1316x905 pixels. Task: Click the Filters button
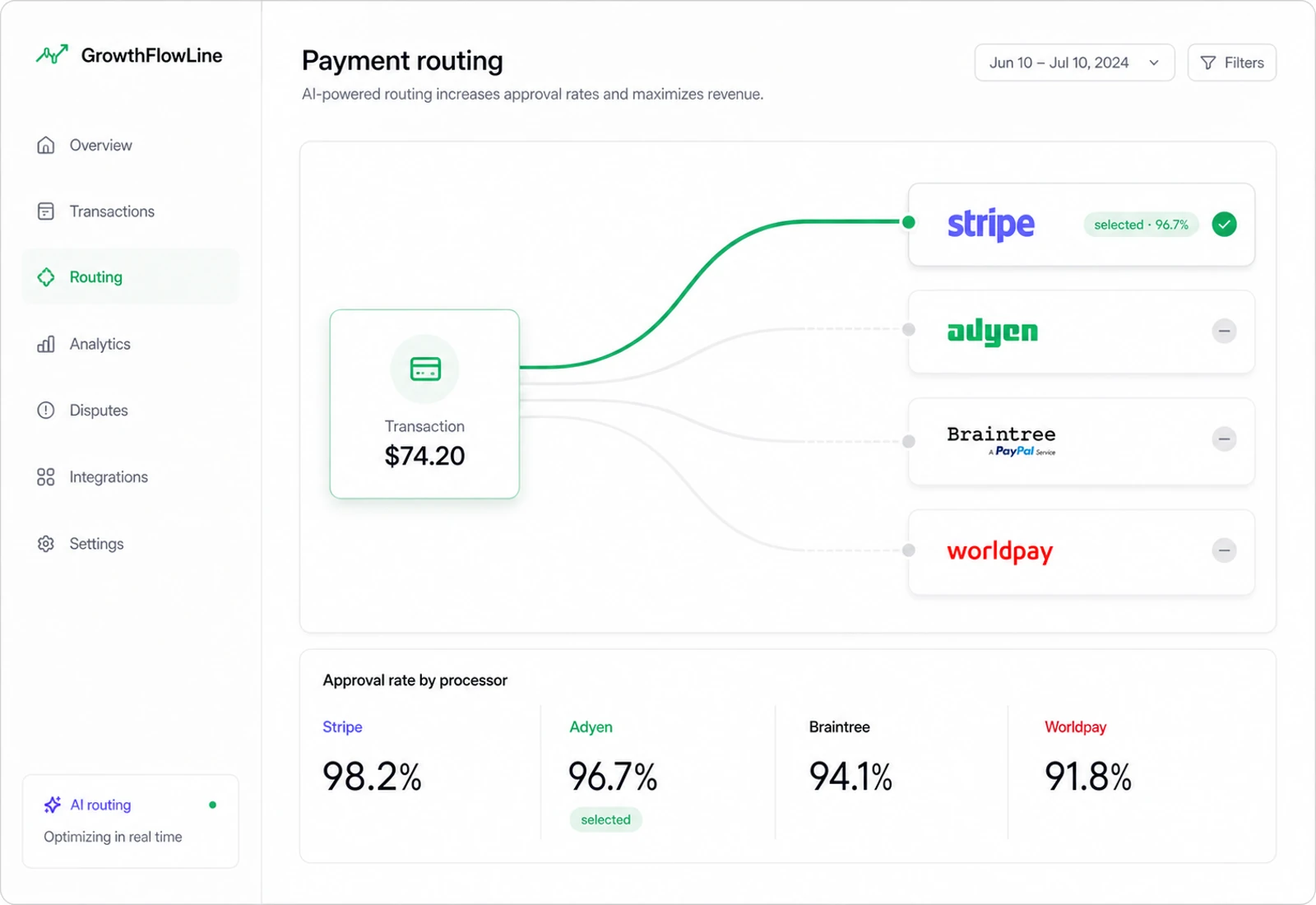1231,63
